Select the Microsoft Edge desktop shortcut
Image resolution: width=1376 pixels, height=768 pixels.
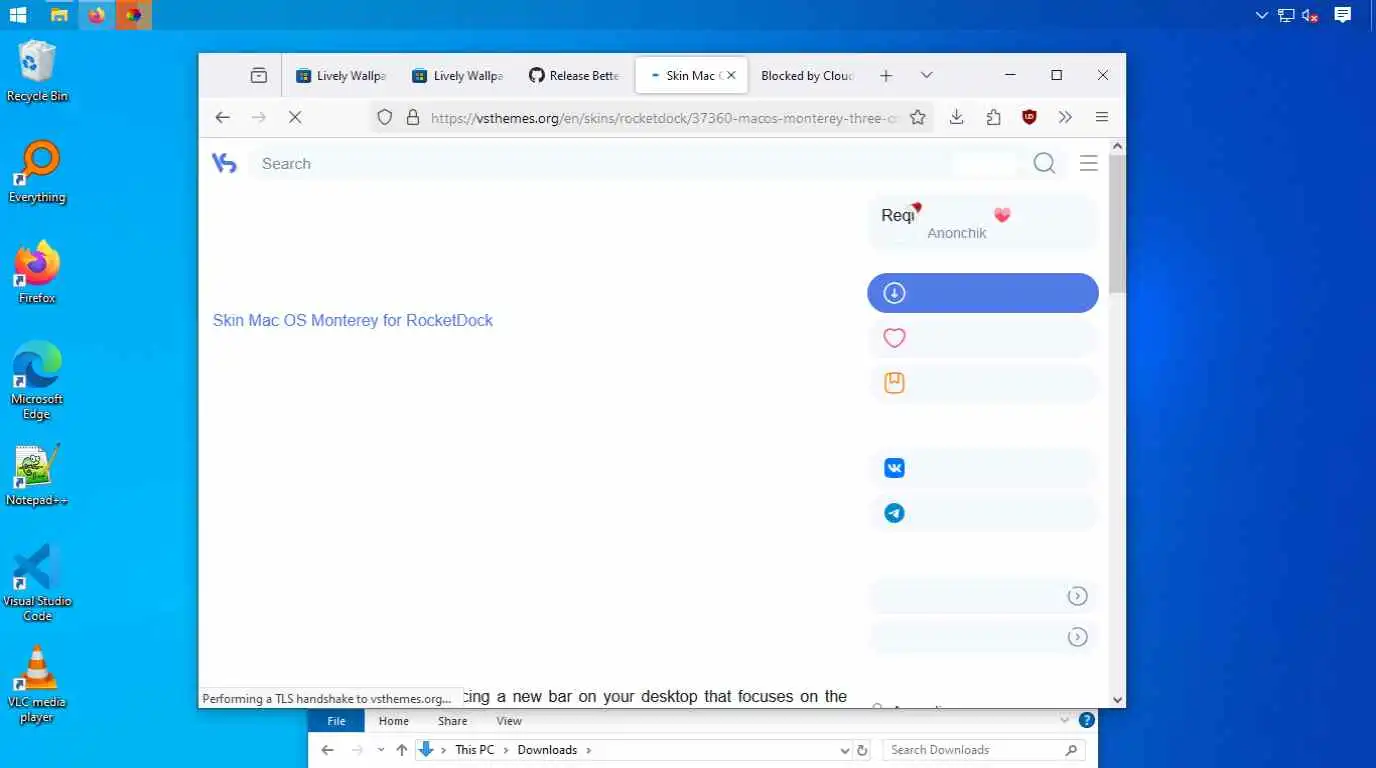point(37,380)
